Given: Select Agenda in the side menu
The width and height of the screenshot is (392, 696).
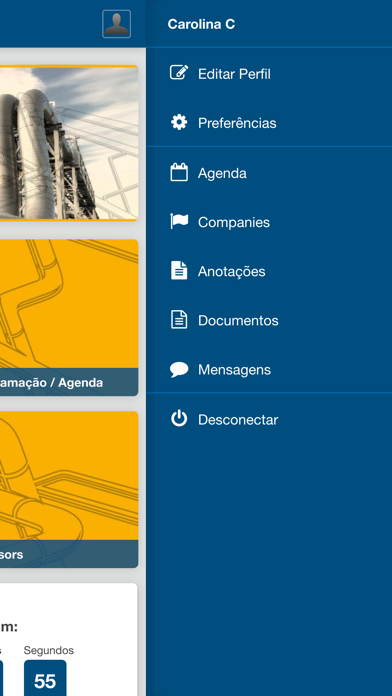Looking at the screenshot, I should point(269,173).
